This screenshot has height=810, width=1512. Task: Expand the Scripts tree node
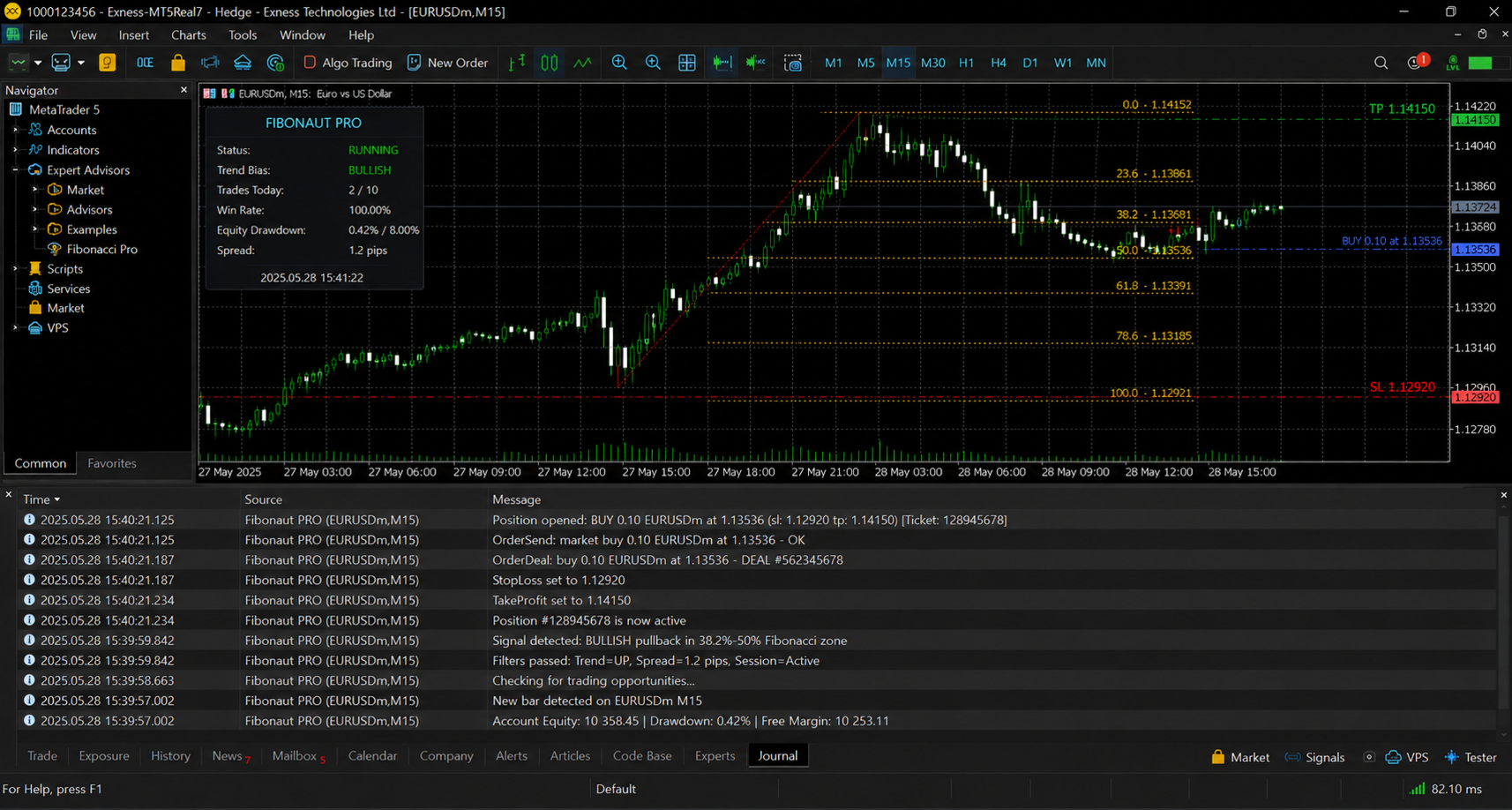pyautogui.click(x=15, y=268)
